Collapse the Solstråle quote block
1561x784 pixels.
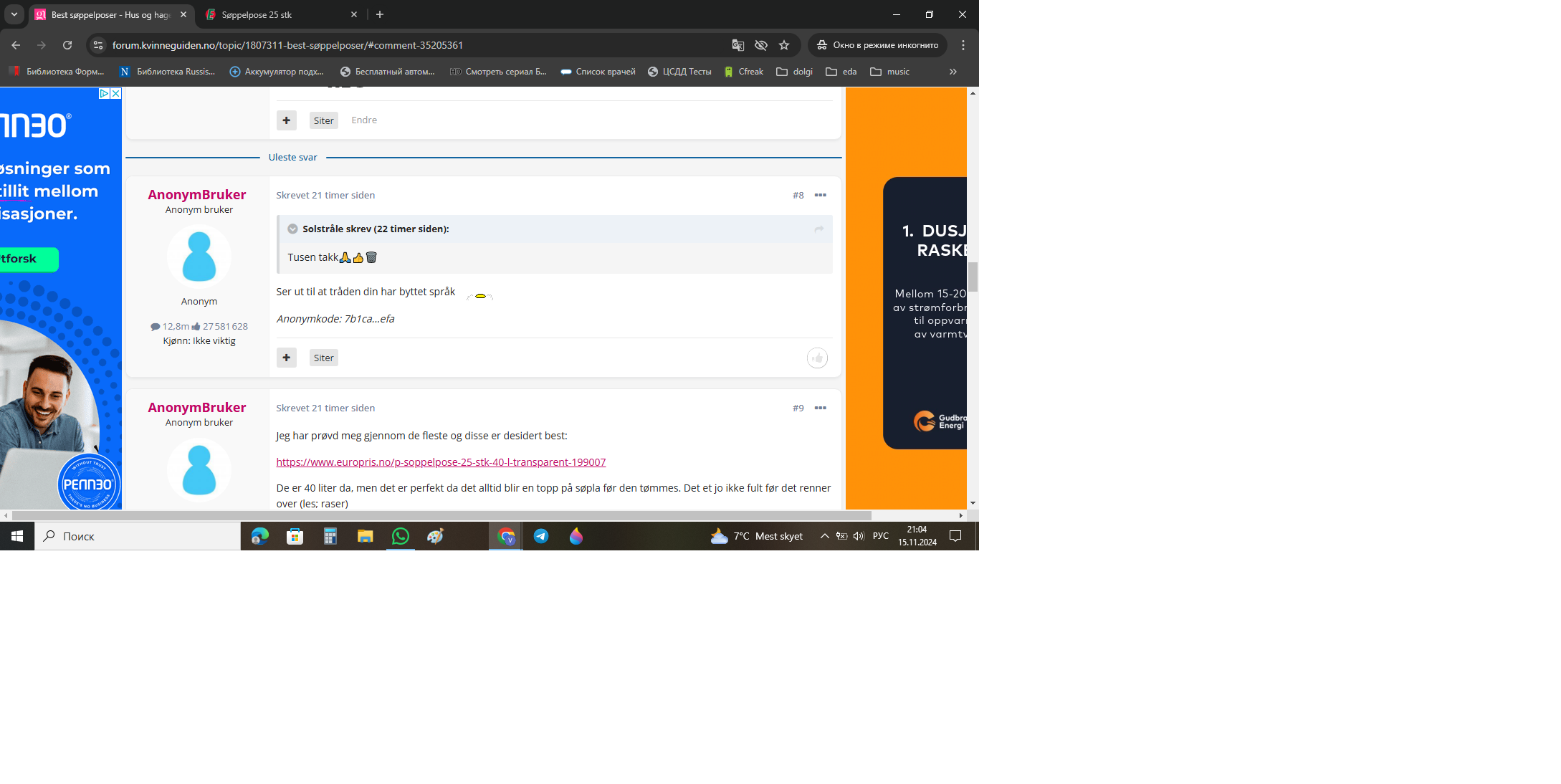coord(292,229)
